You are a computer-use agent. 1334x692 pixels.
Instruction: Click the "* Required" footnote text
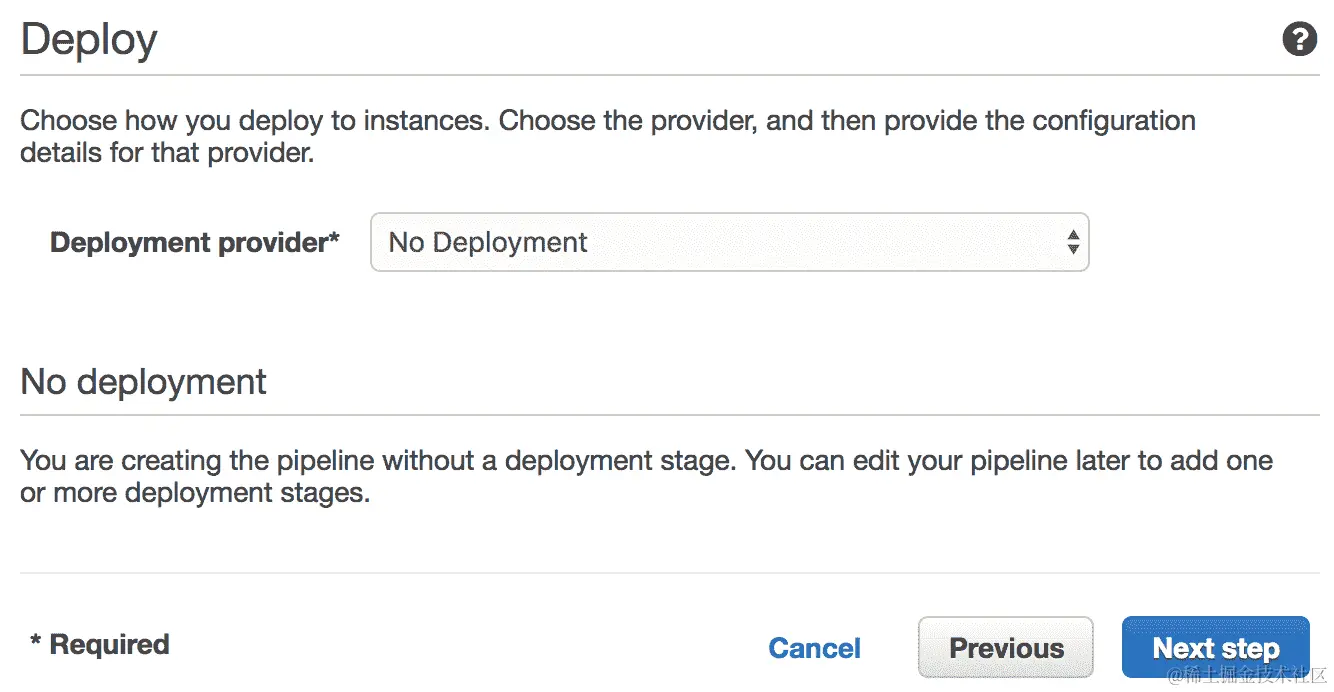click(x=100, y=645)
